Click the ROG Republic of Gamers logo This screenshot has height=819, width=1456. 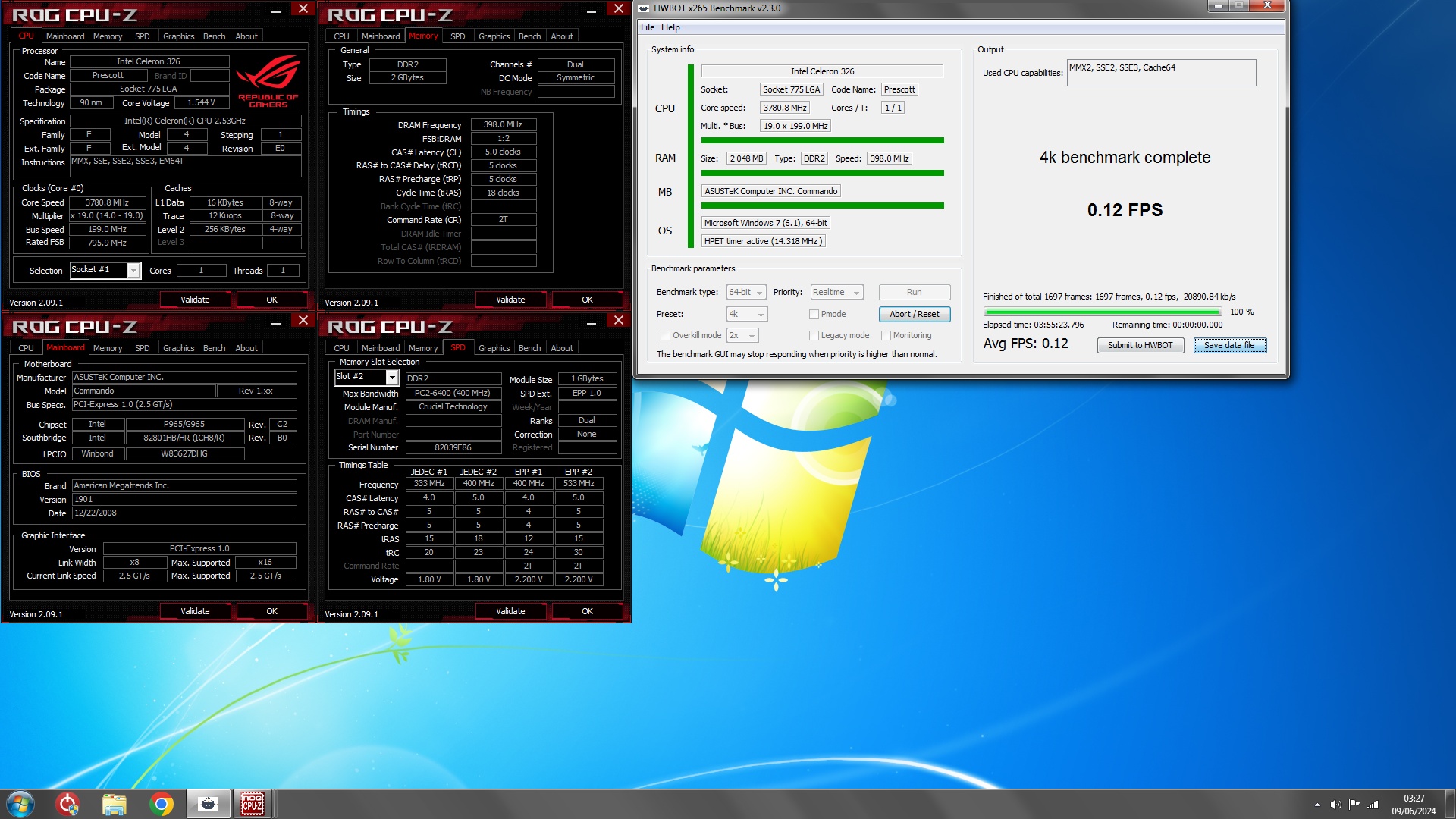pyautogui.click(x=268, y=81)
